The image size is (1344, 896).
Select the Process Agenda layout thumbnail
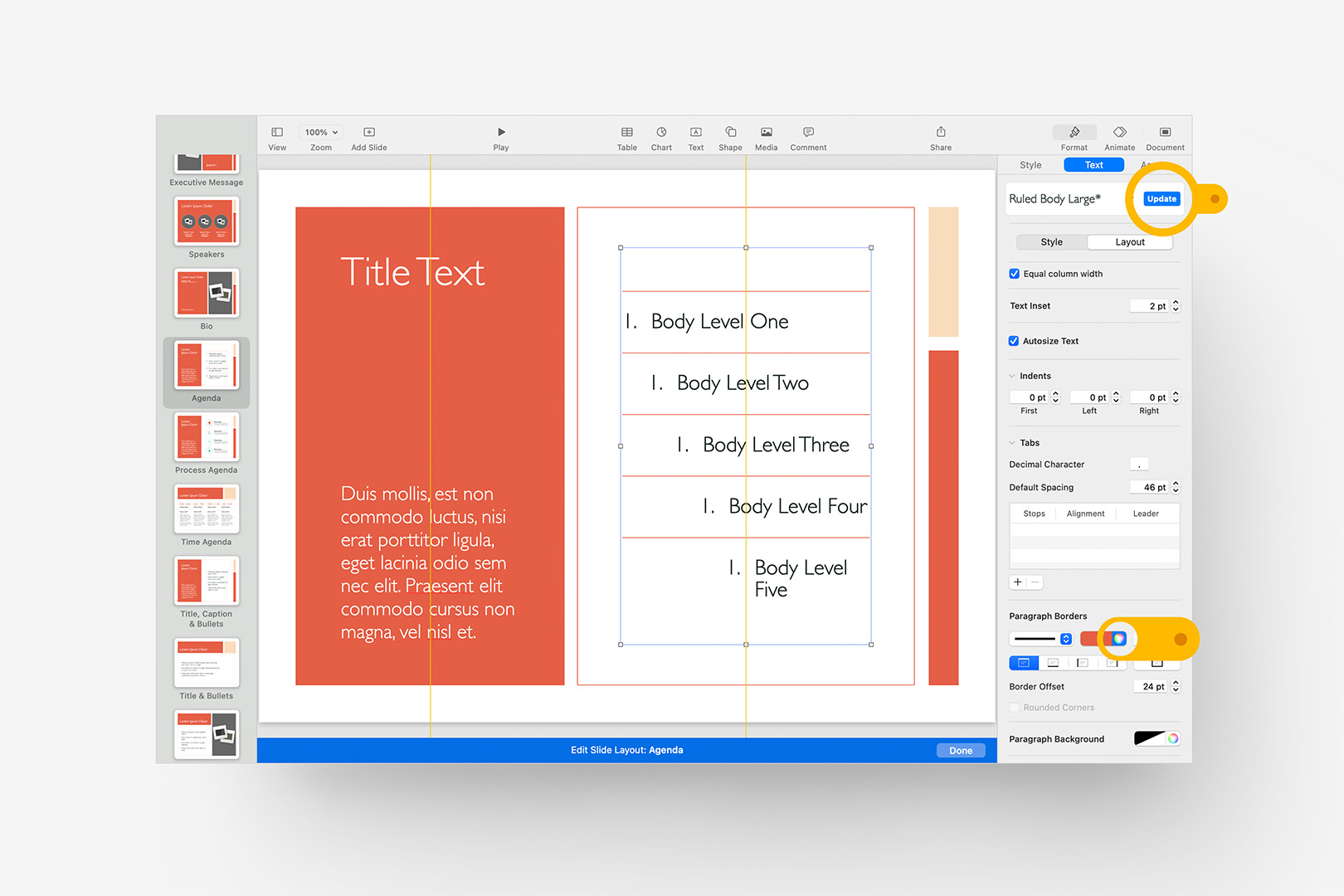[207, 436]
